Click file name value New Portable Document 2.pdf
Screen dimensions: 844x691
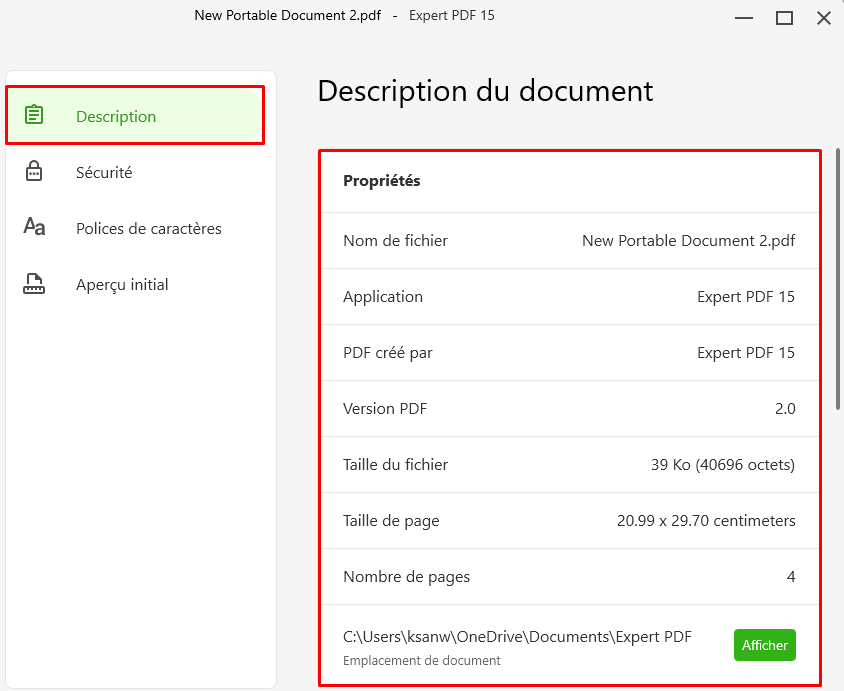[688, 241]
